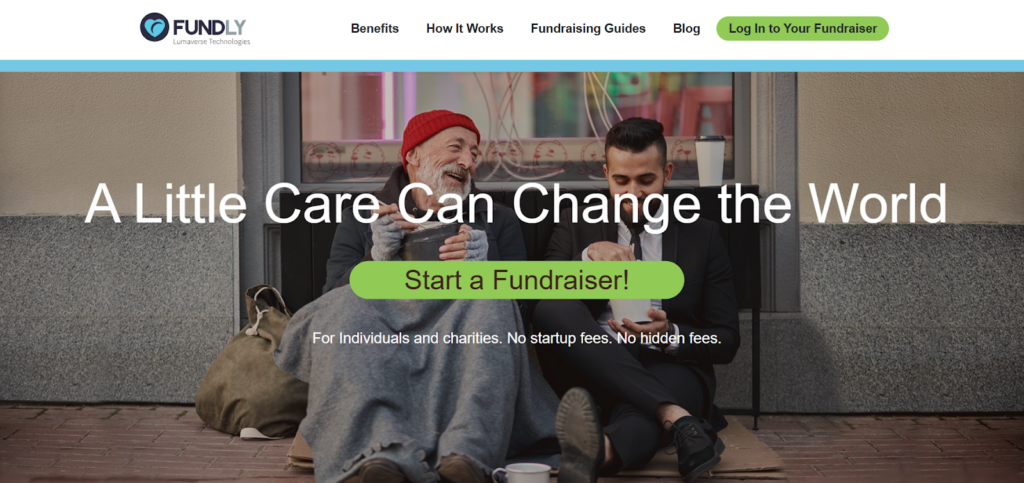The height and width of the screenshot is (483, 1024).
Task: Open the Benefits navigation item
Action: (375, 29)
